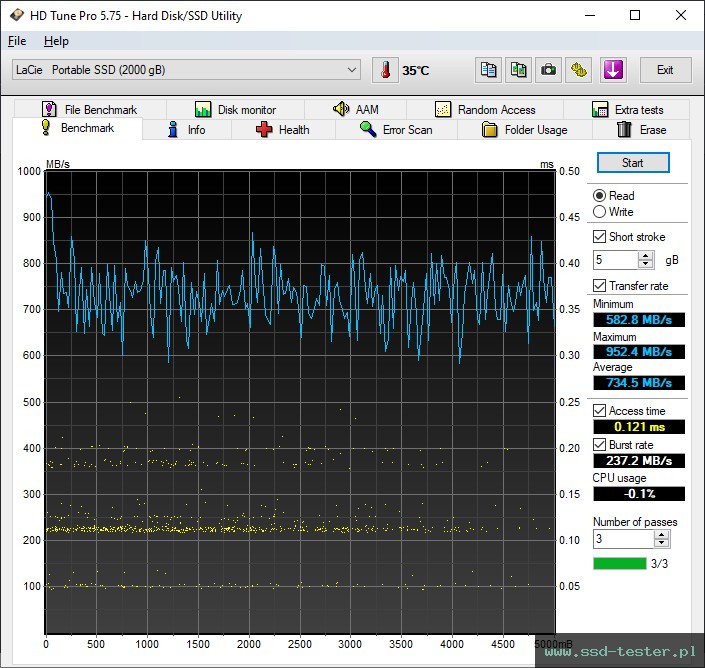This screenshot has height=668, width=705.
Task: Increase the short stroke gB value
Action: click(646, 255)
